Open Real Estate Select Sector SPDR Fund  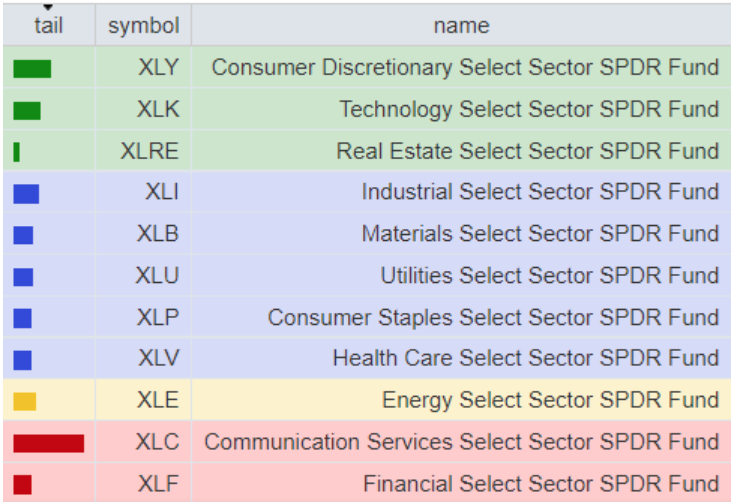coord(527,152)
